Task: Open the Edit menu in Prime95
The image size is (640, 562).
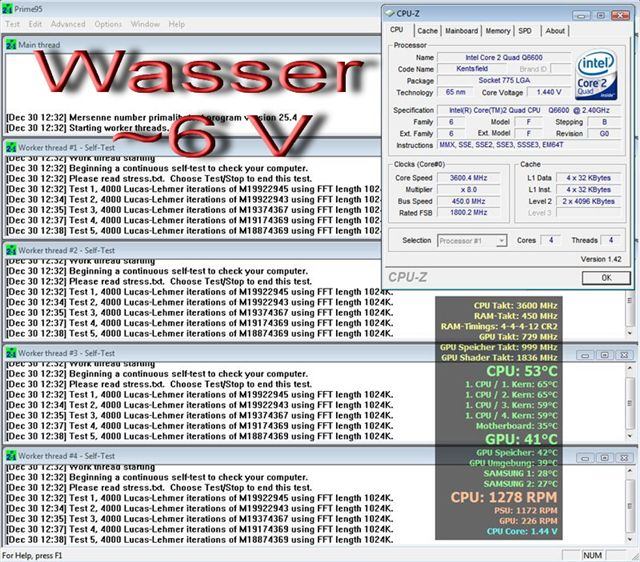Action: (35, 24)
